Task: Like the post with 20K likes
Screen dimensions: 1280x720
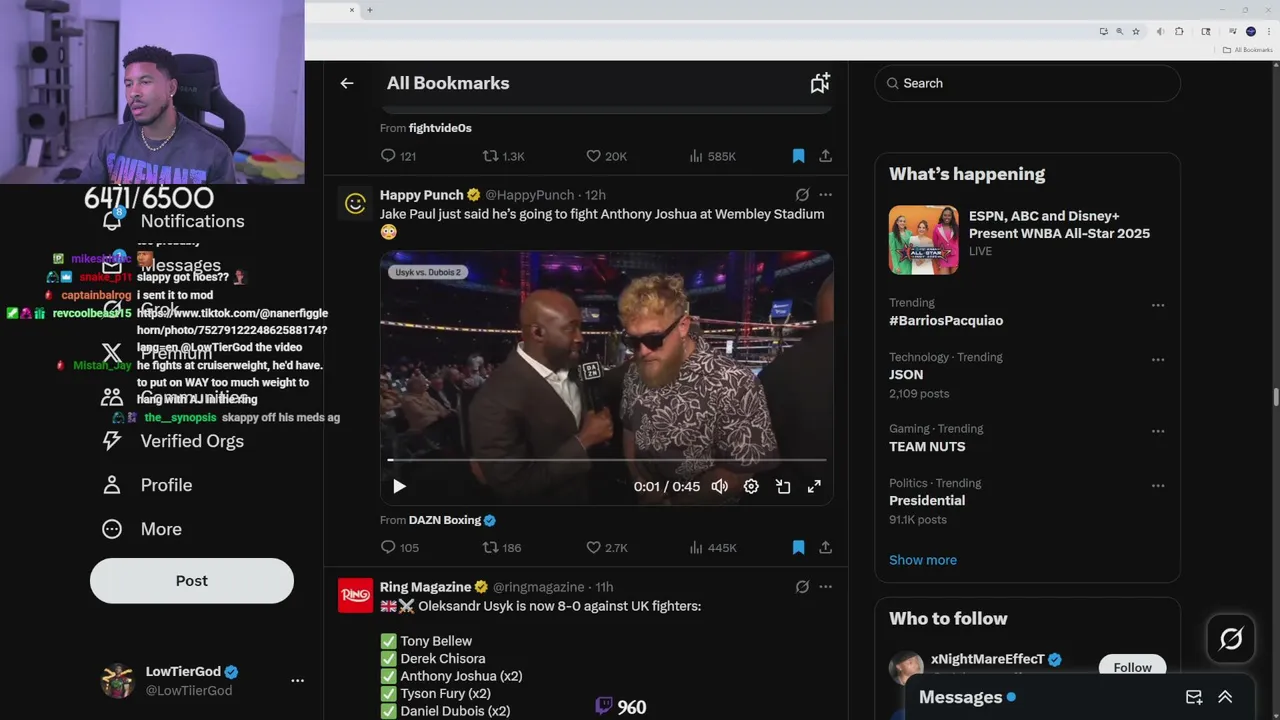Action: [606, 156]
